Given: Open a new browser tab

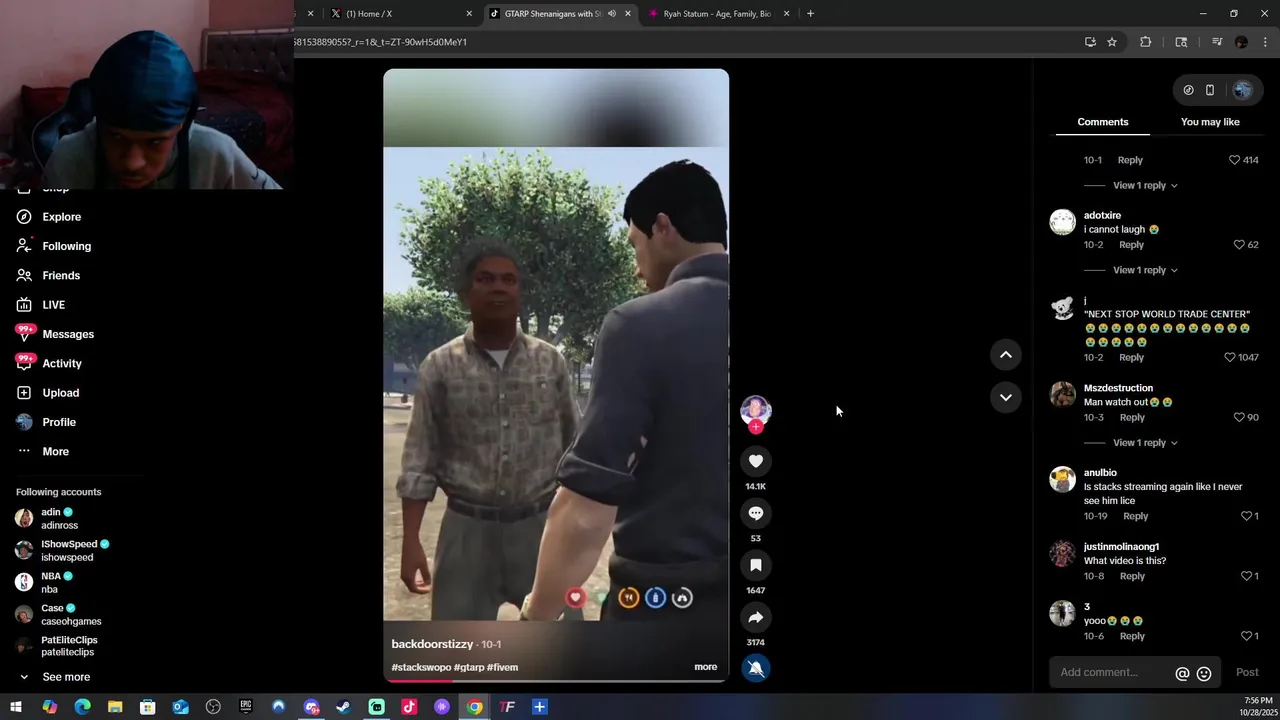Looking at the screenshot, I should 810,14.
